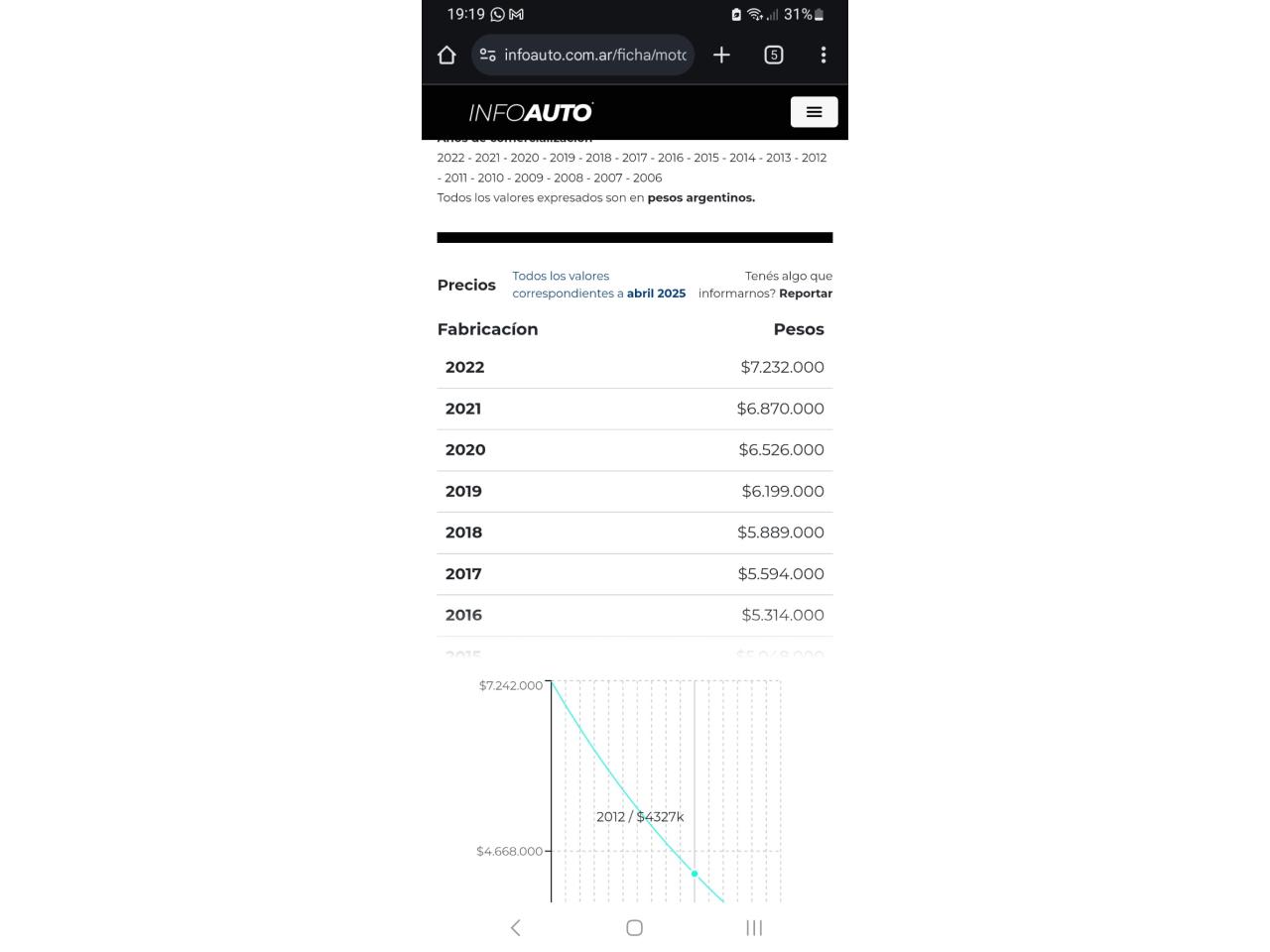Tap Android back navigation button

point(515,927)
